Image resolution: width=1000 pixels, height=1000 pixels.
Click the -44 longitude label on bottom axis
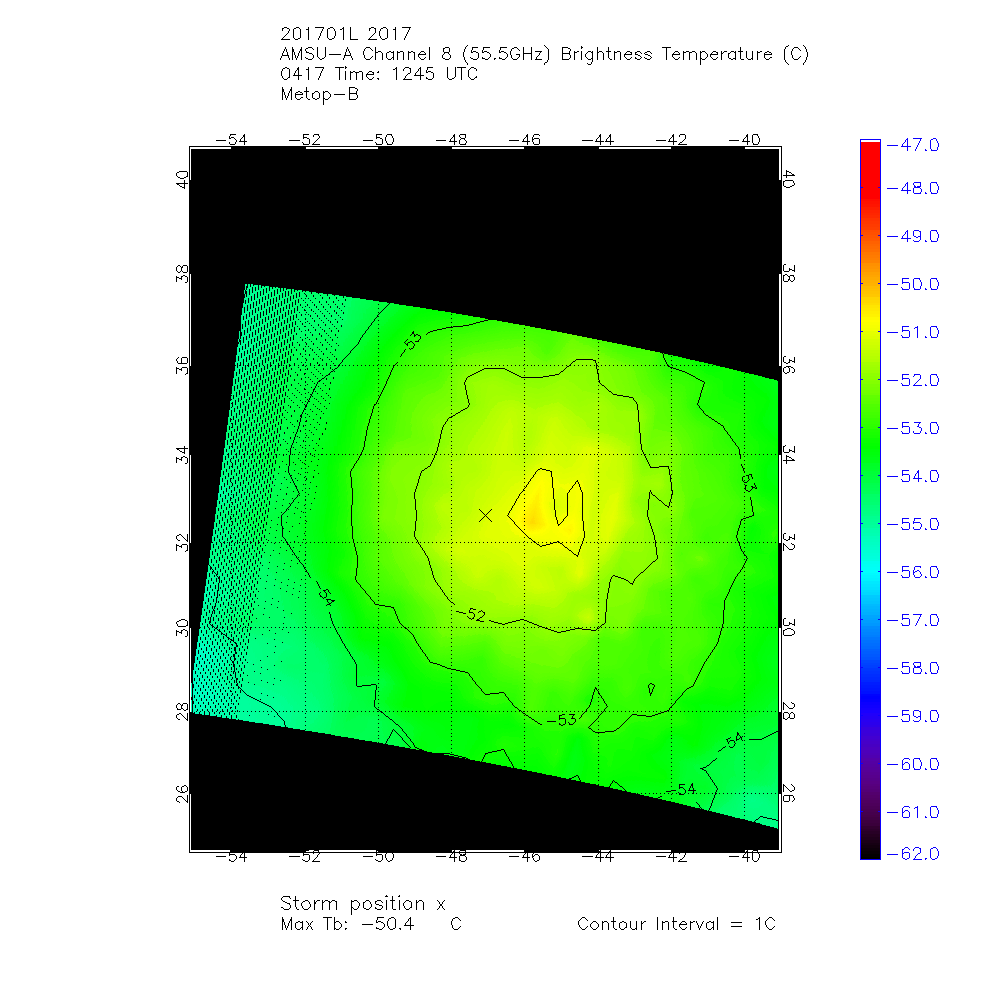point(598,857)
